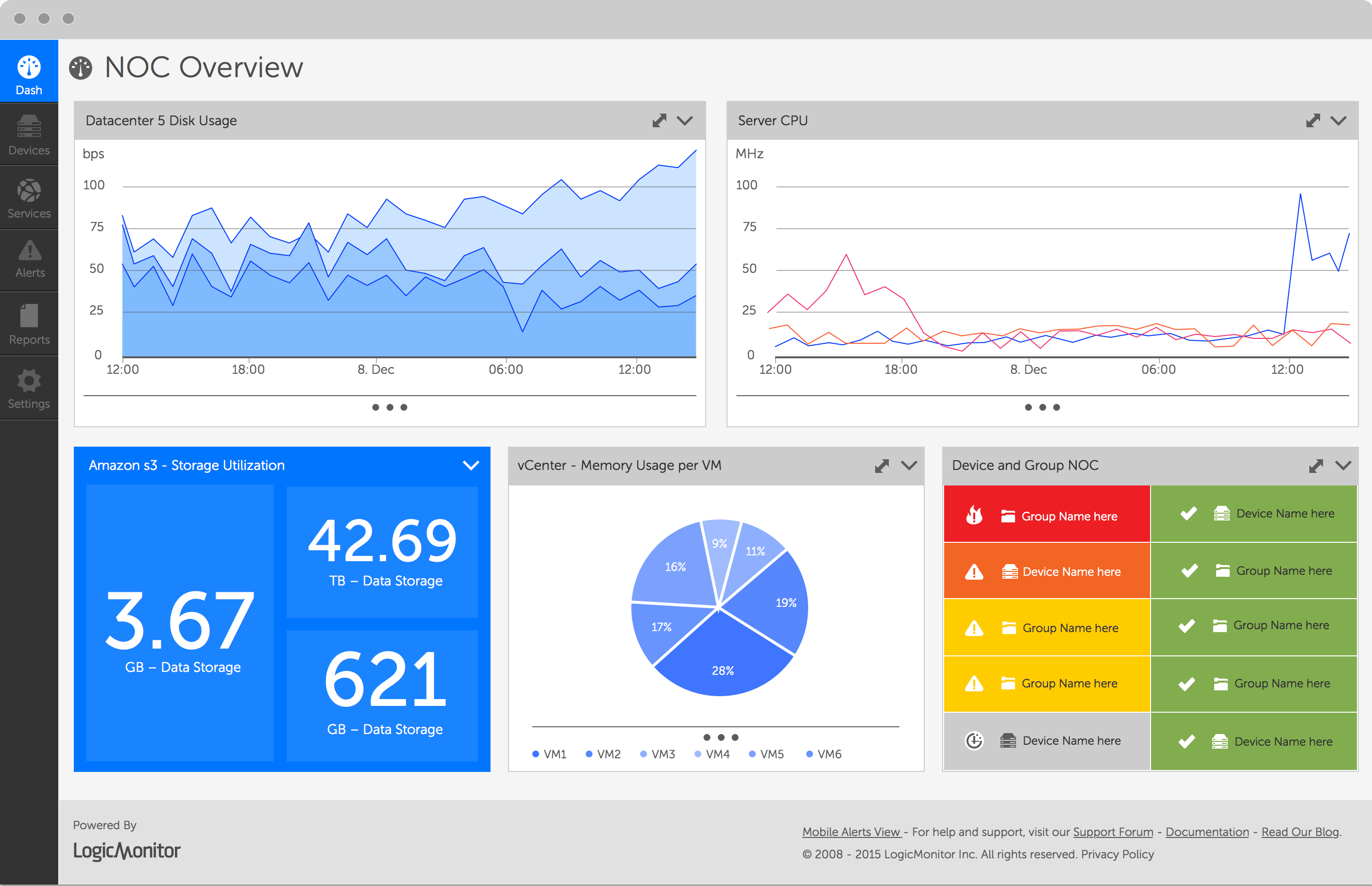The height and width of the screenshot is (886, 1372).
Task: Expand the Amazon s3 Storage Utilization options chevron
Action: (471, 465)
